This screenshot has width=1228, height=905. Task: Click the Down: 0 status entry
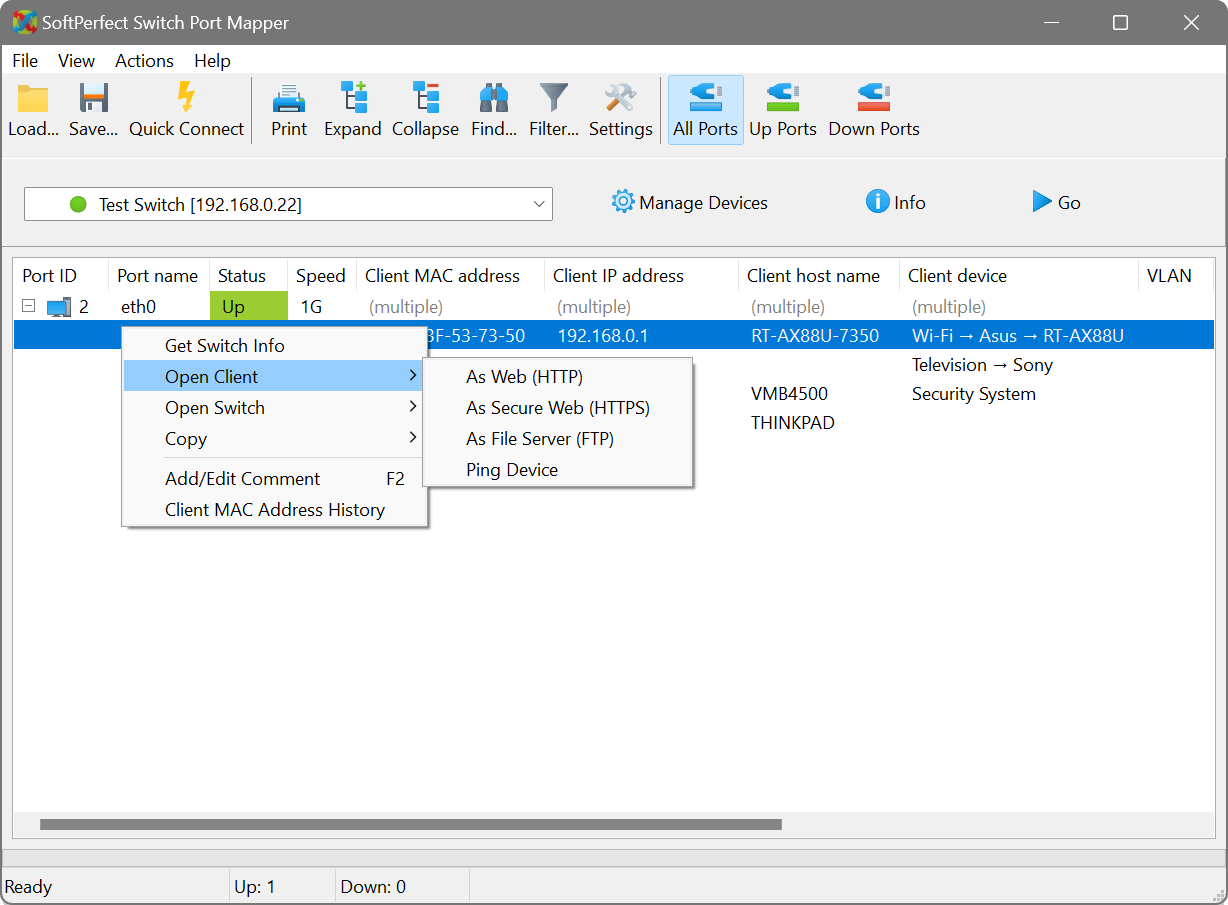point(373,886)
